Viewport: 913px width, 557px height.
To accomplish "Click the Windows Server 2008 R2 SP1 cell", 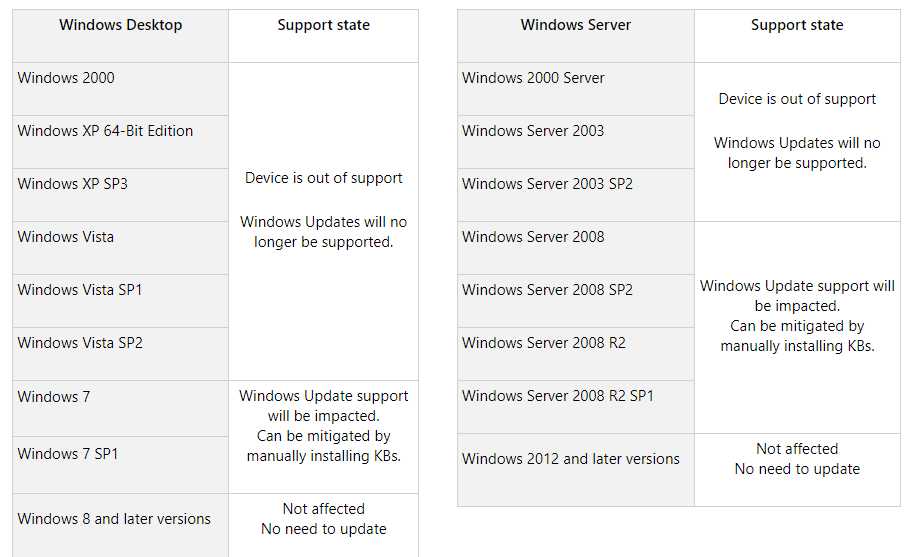I will point(558,396).
